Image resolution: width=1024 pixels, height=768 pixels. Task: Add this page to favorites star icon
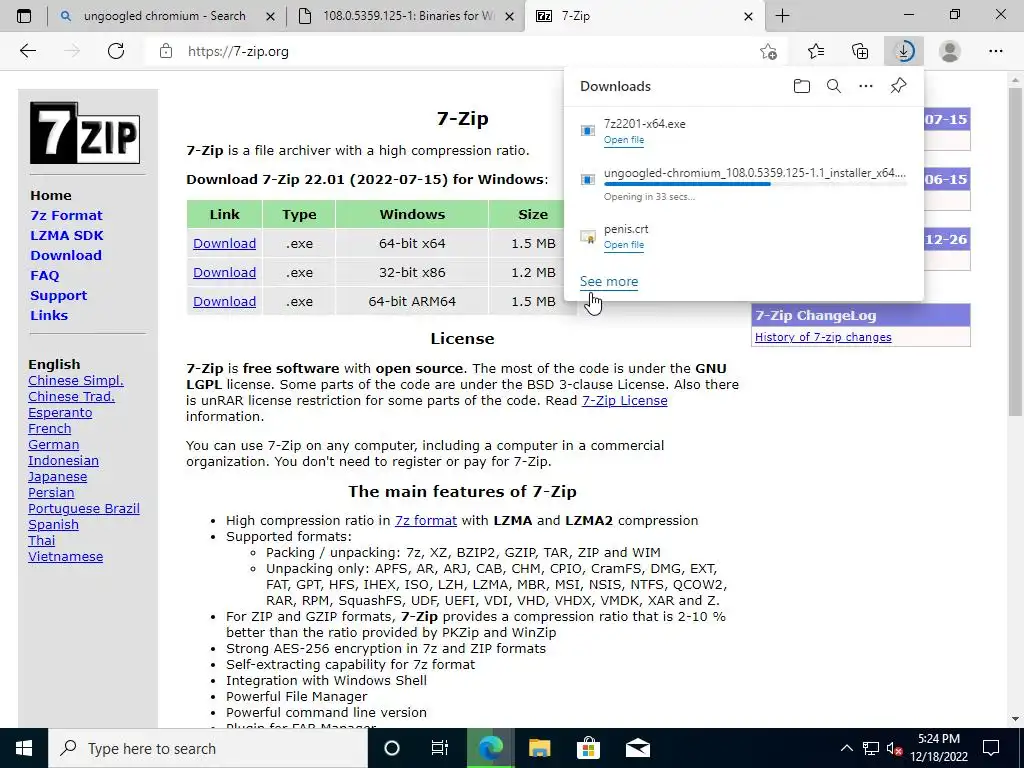pos(769,51)
